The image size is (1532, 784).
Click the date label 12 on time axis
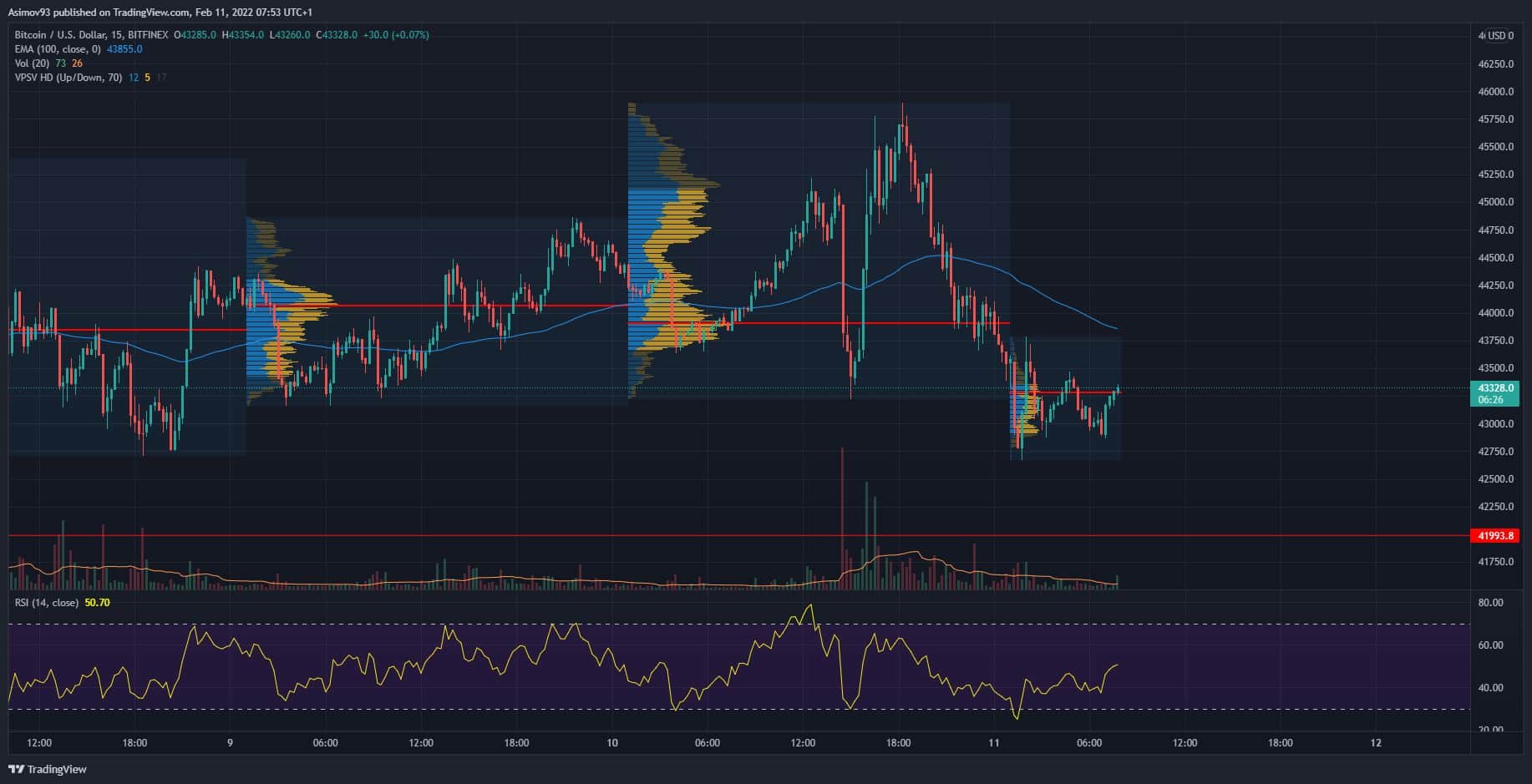[x=1376, y=743]
